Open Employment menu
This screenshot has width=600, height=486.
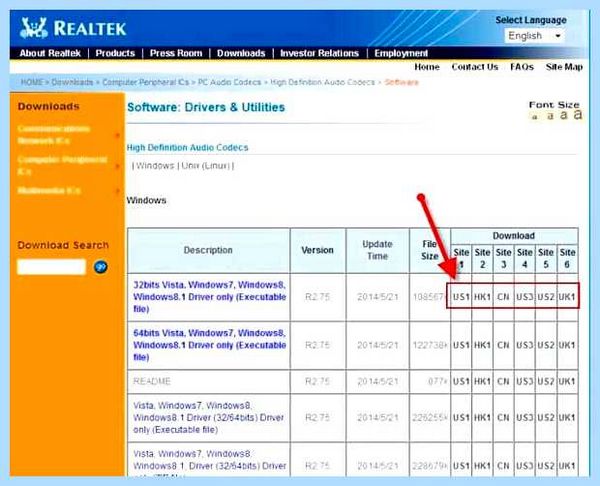click(401, 53)
